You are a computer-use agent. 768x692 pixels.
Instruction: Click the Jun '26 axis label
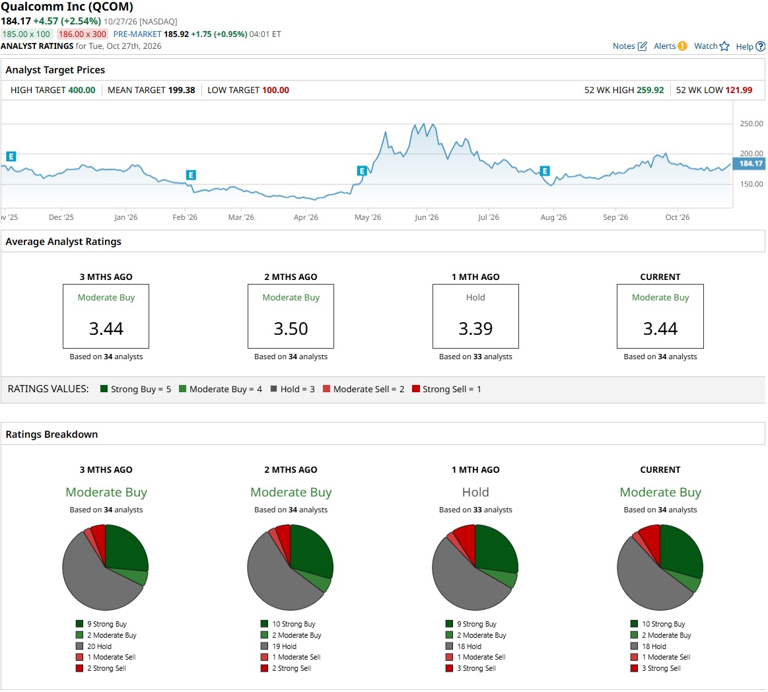427,217
